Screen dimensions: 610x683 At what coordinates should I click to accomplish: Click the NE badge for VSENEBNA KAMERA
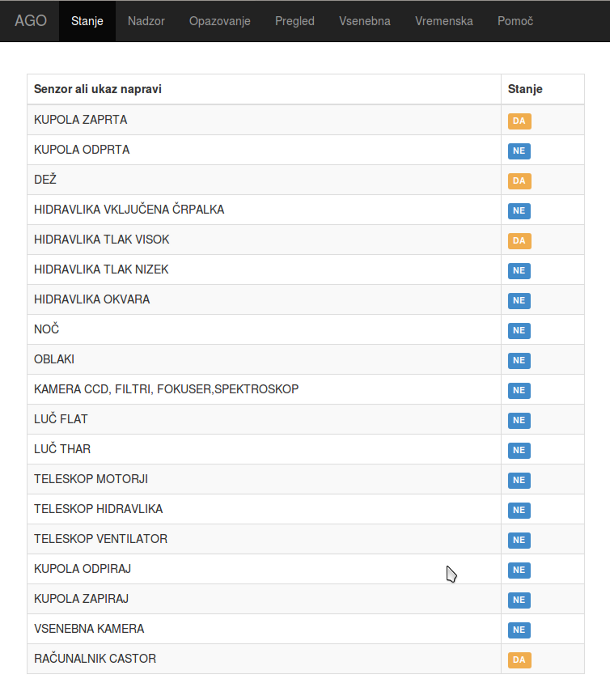pyautogui.click(x=519, y=630)
